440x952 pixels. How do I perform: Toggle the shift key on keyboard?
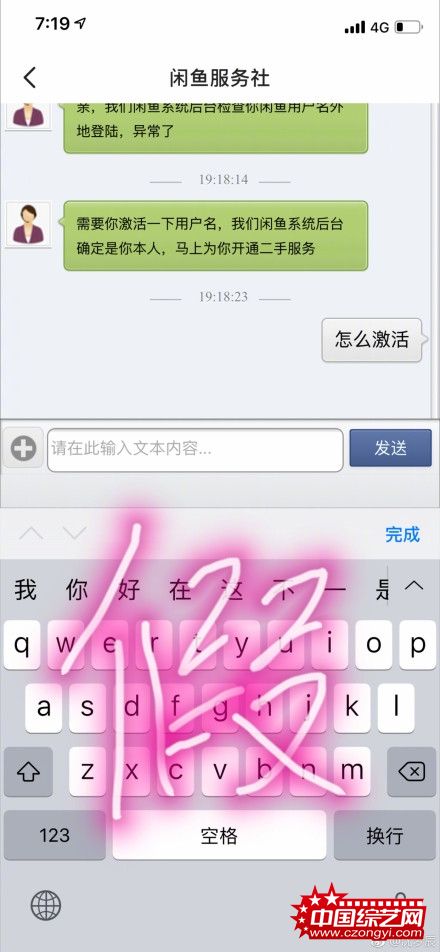28,772
